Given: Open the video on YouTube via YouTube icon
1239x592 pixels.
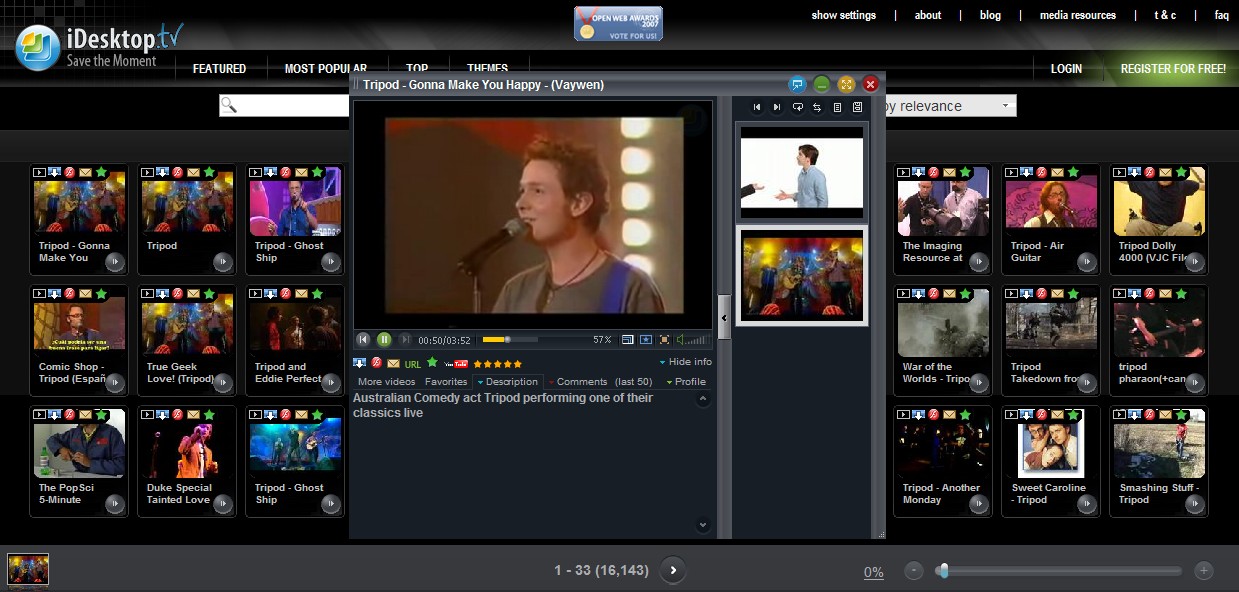Looking at the screenshot, I should pos(455,363).
